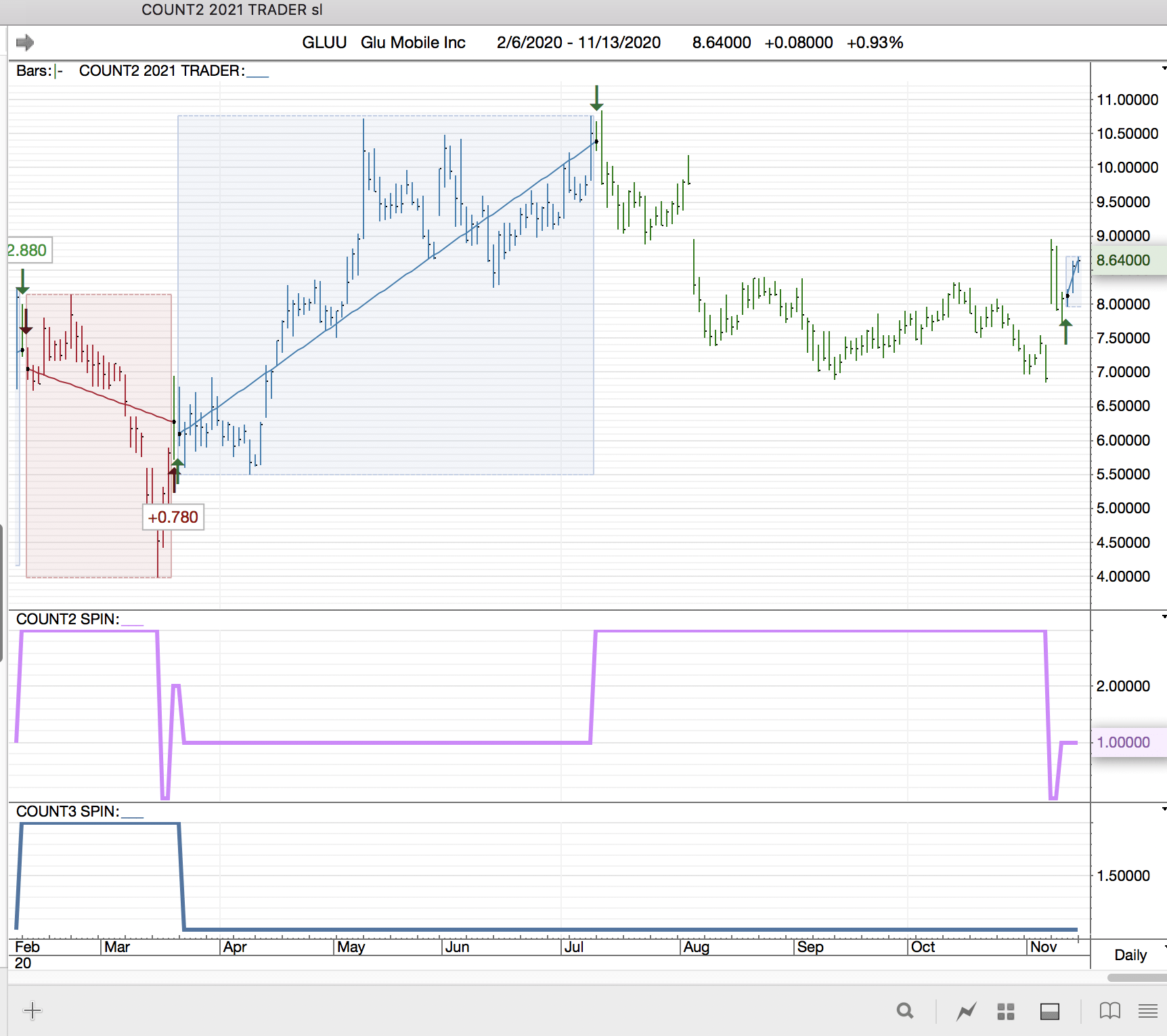Screen dimensions: 1167x1036
Task: Click the horizontal lines list icon
Action: [1148, 1012]
